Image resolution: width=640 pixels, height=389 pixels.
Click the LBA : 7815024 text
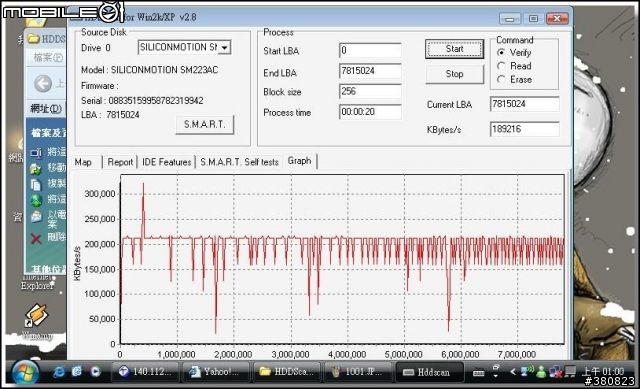point(110,115)
